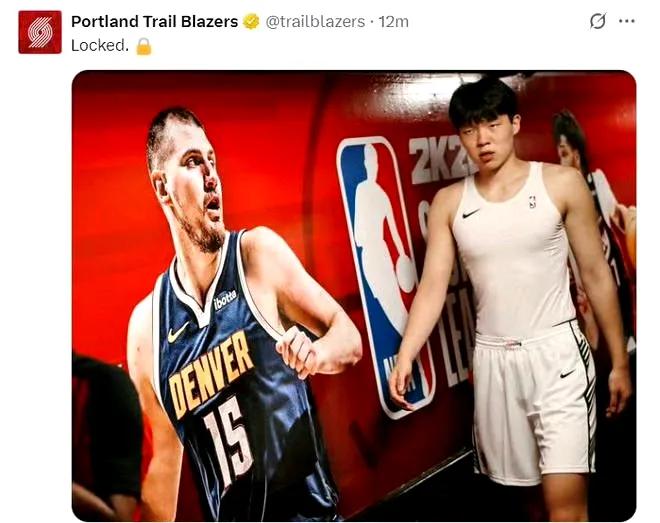Open the attached photo in full view

(354, 296)
